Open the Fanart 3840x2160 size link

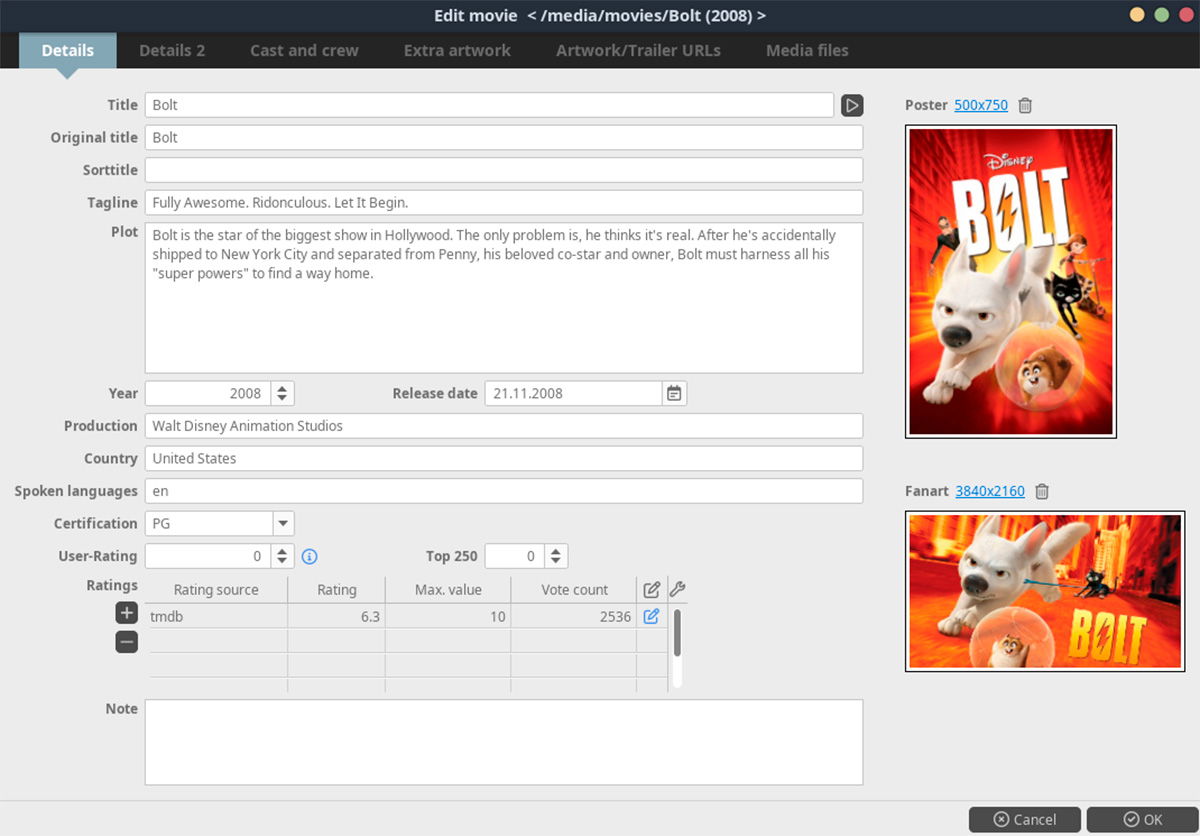click(990, 491)
